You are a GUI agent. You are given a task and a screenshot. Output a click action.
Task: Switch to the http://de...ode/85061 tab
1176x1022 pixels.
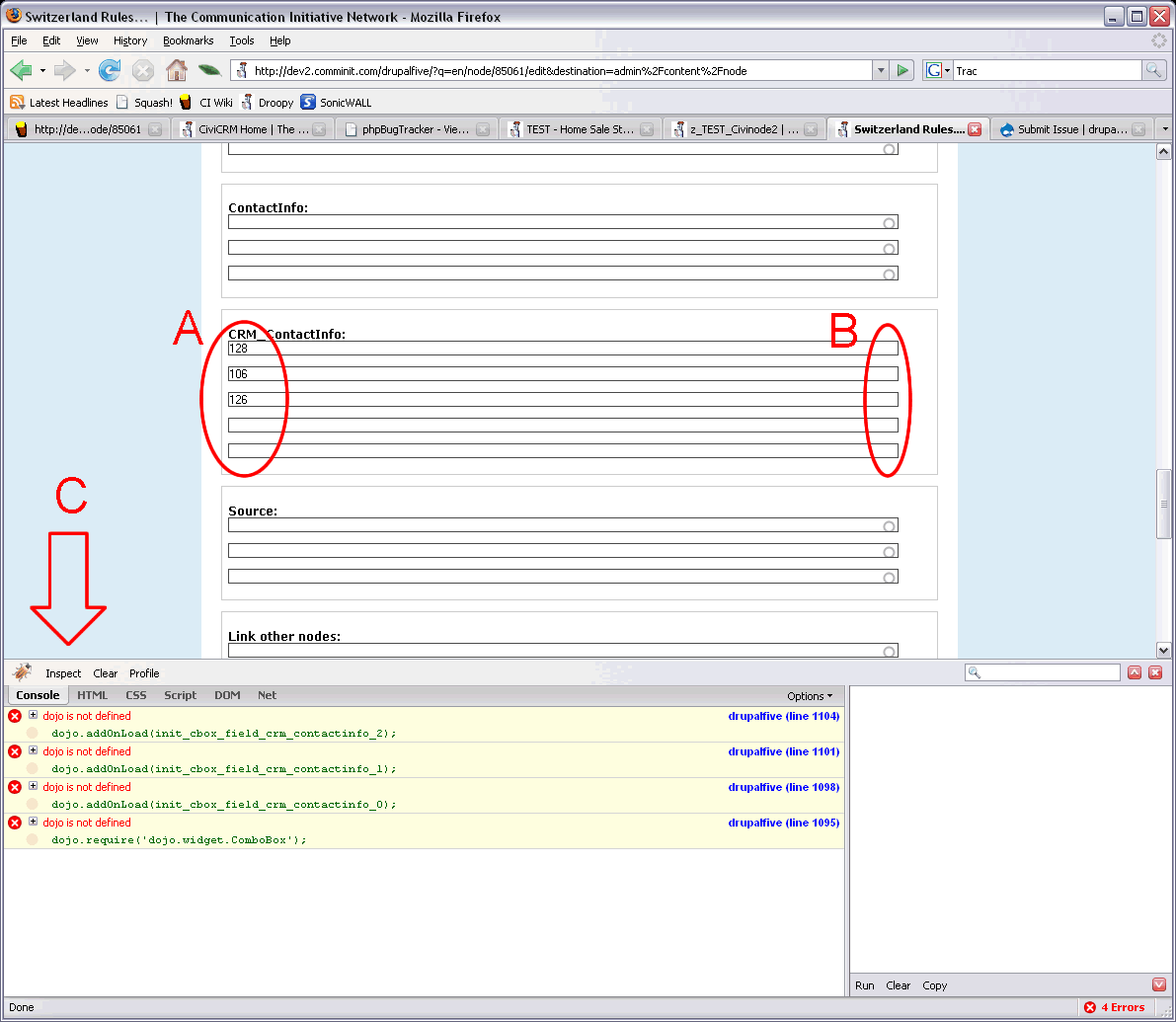[89, 129]
